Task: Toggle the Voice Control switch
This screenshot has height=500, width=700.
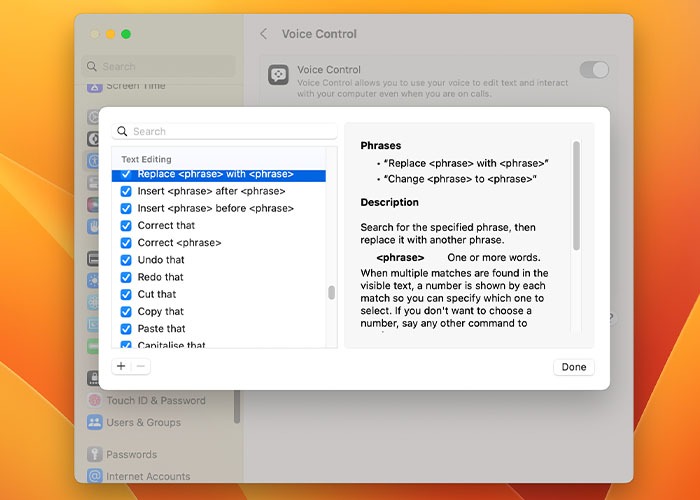Action: 594,70
